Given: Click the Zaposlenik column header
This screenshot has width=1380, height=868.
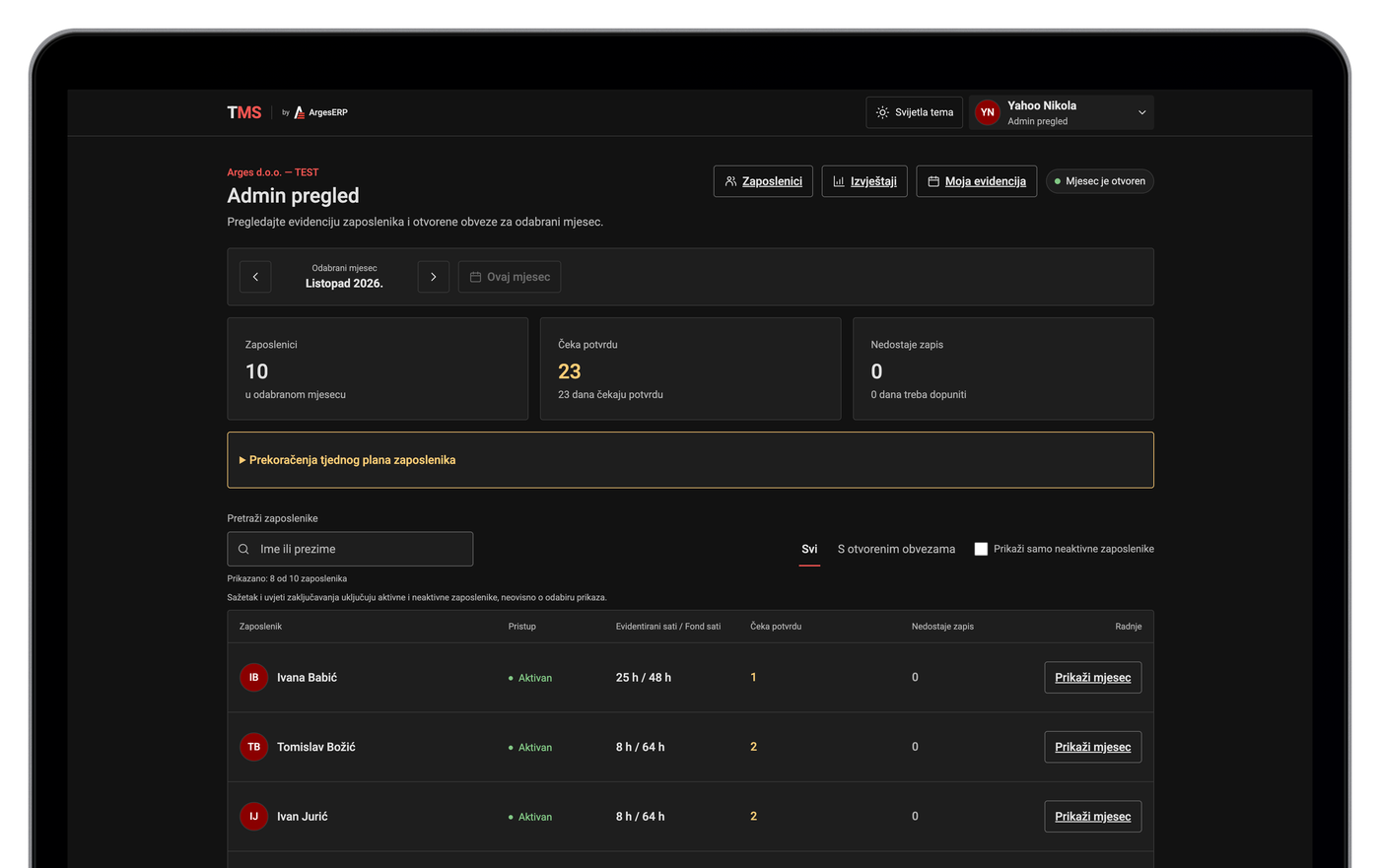Looking at the screenshot, I should pos(260,627).
